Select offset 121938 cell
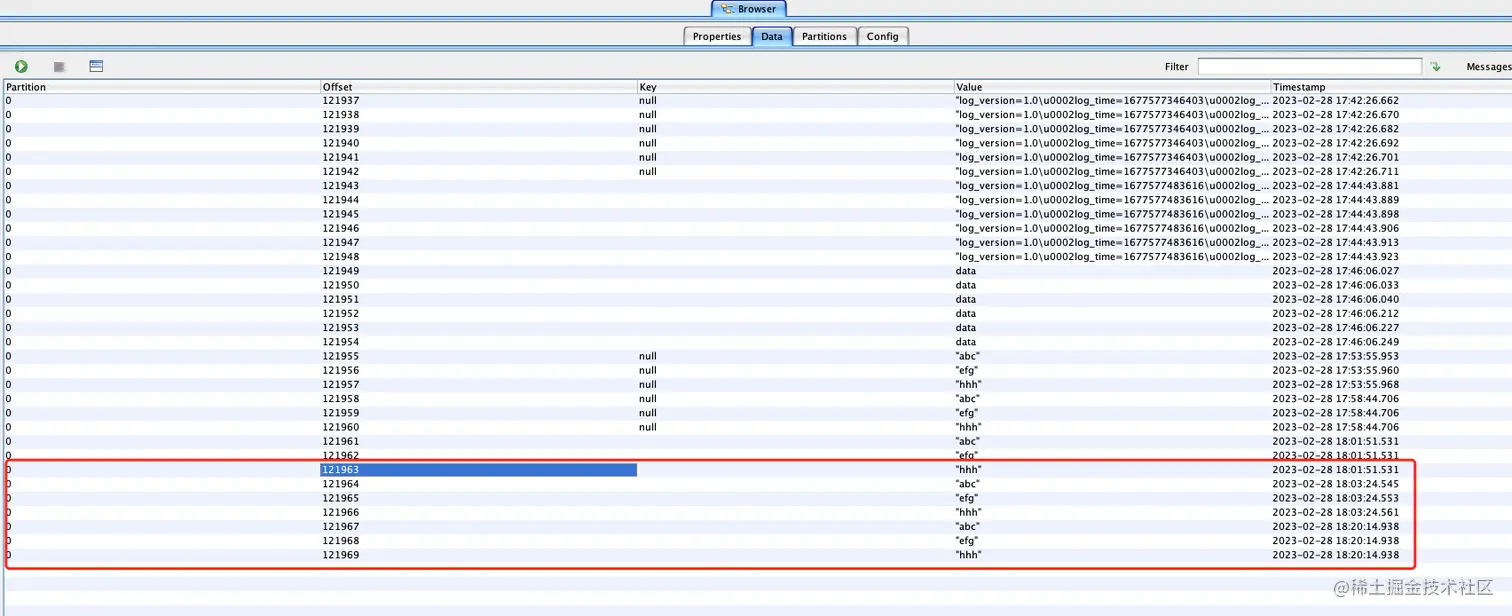1512x616 pixels. [x=478, y=115]
